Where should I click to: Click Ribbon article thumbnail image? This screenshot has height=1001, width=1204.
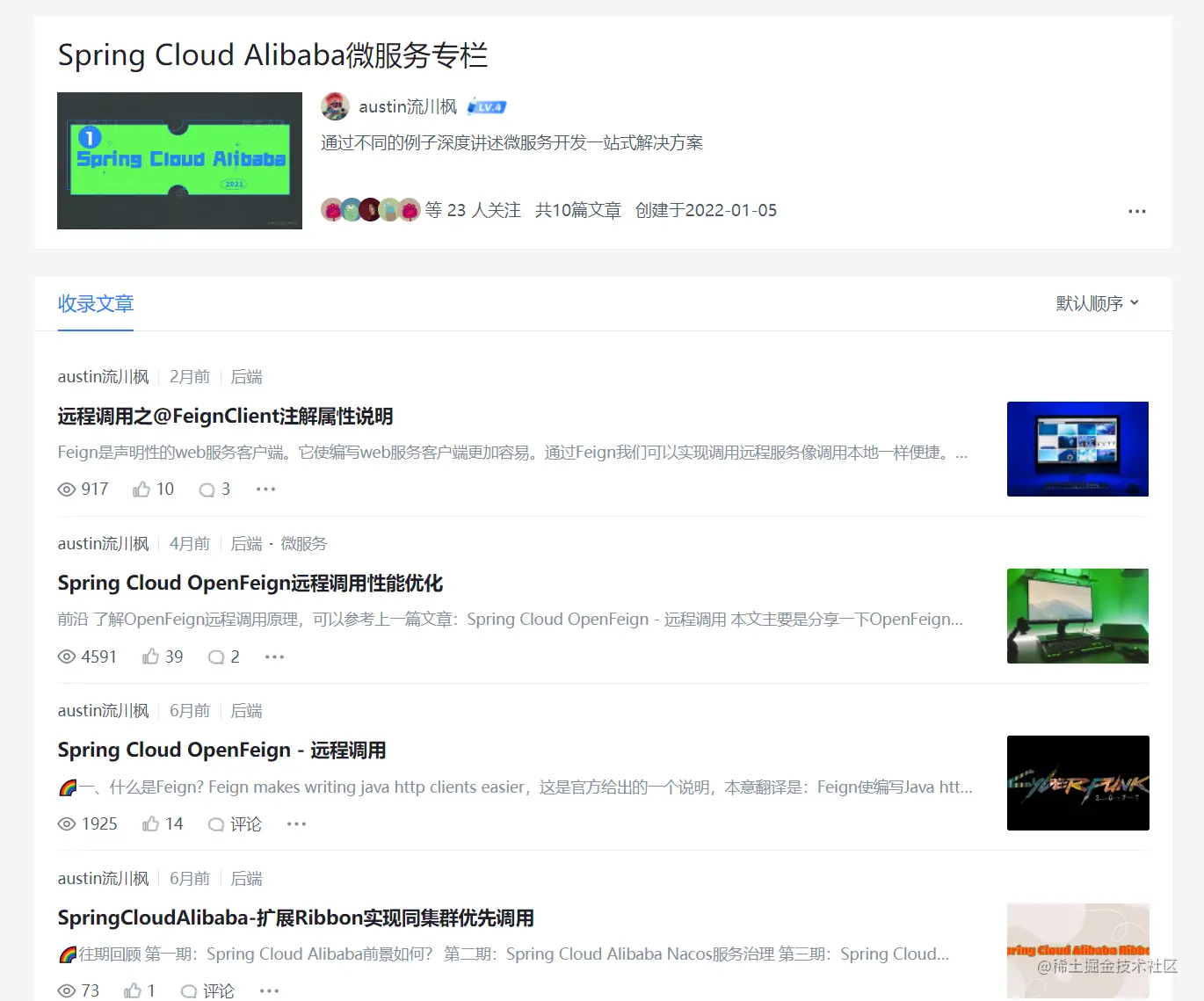pyautogui.click(x=1078, y=951)
